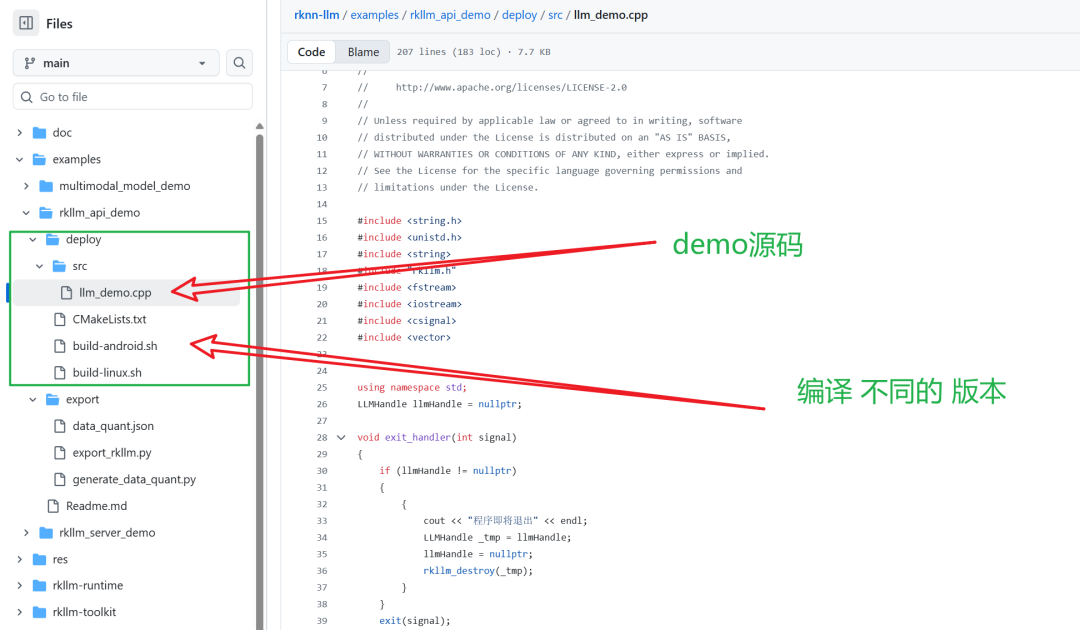Click data_quant.json file icon
Image resolution: width=1080 pixels, height=630 pixels.
60,426
